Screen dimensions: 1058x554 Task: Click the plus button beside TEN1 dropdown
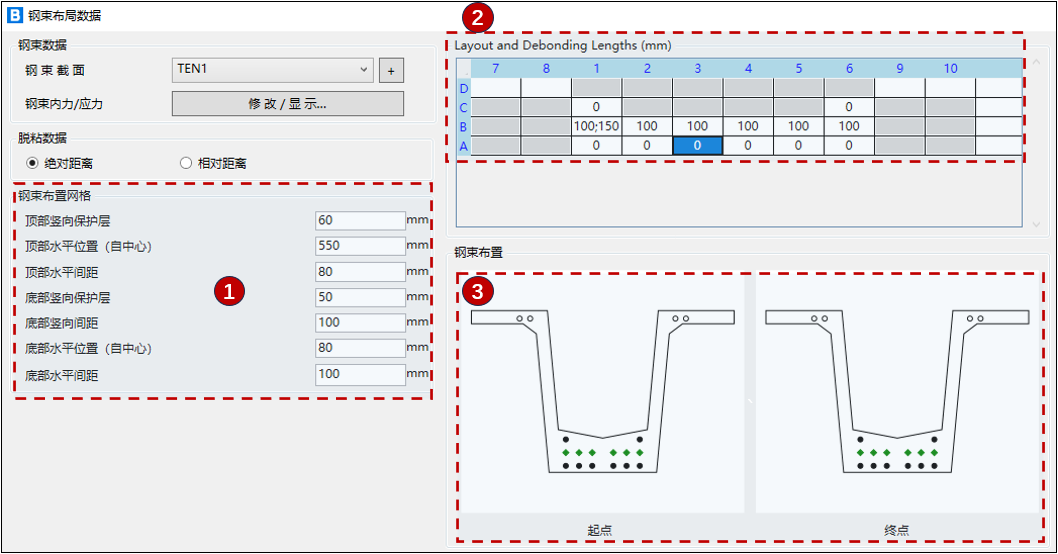391,70
